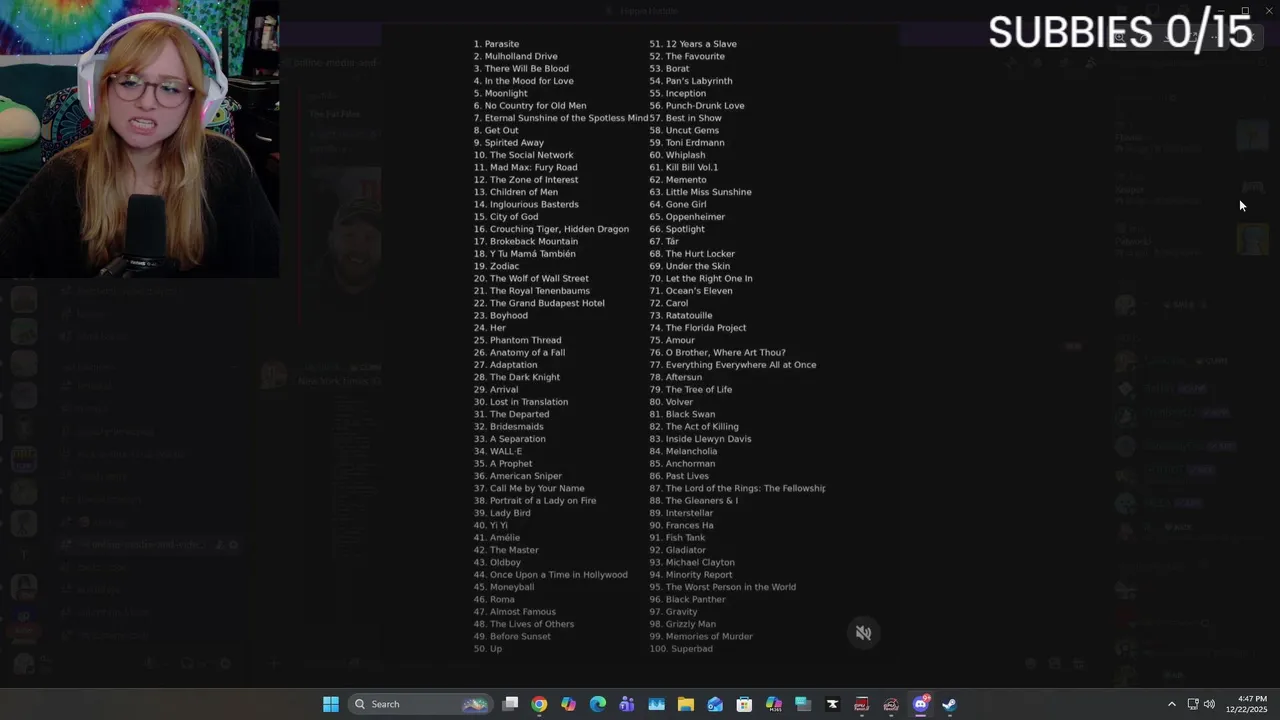Click '73. Ratatouille' list entry

click(x=680, y=315)
